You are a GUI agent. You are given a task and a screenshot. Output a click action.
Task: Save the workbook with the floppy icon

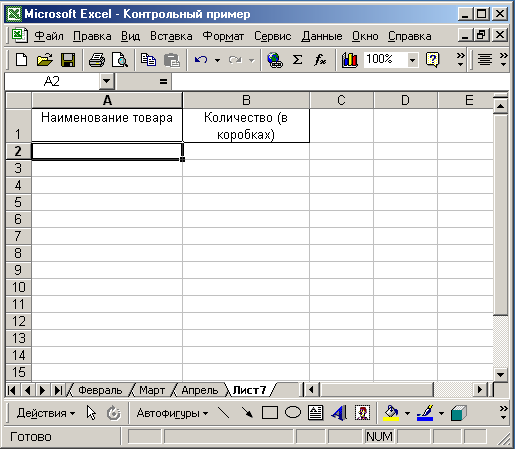[x=68, y=60]
